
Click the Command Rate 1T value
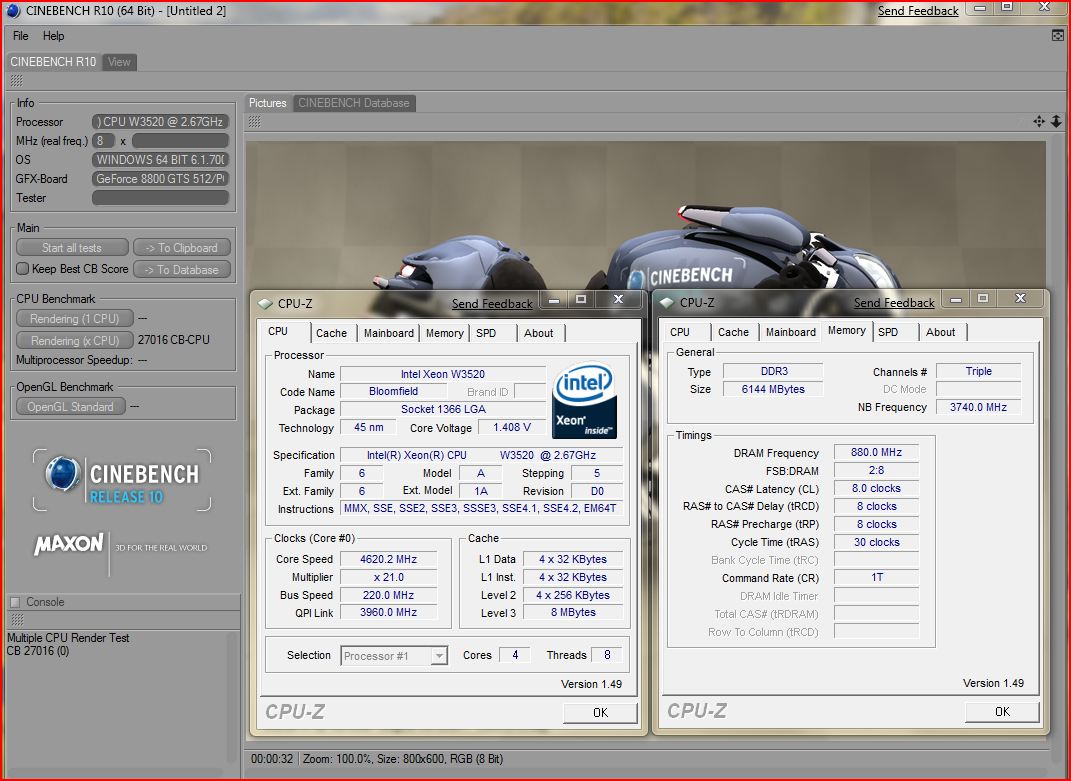point(876,577)
